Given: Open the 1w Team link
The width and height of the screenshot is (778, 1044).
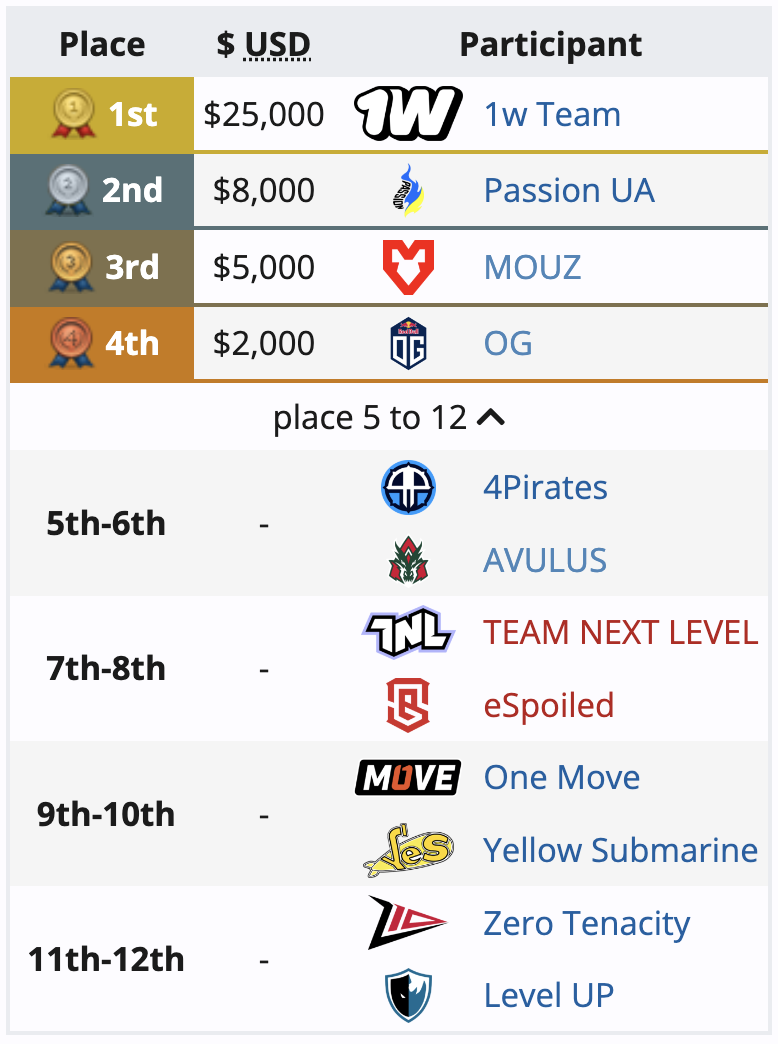Looking at the screenshot, I should tap(552, 114).
